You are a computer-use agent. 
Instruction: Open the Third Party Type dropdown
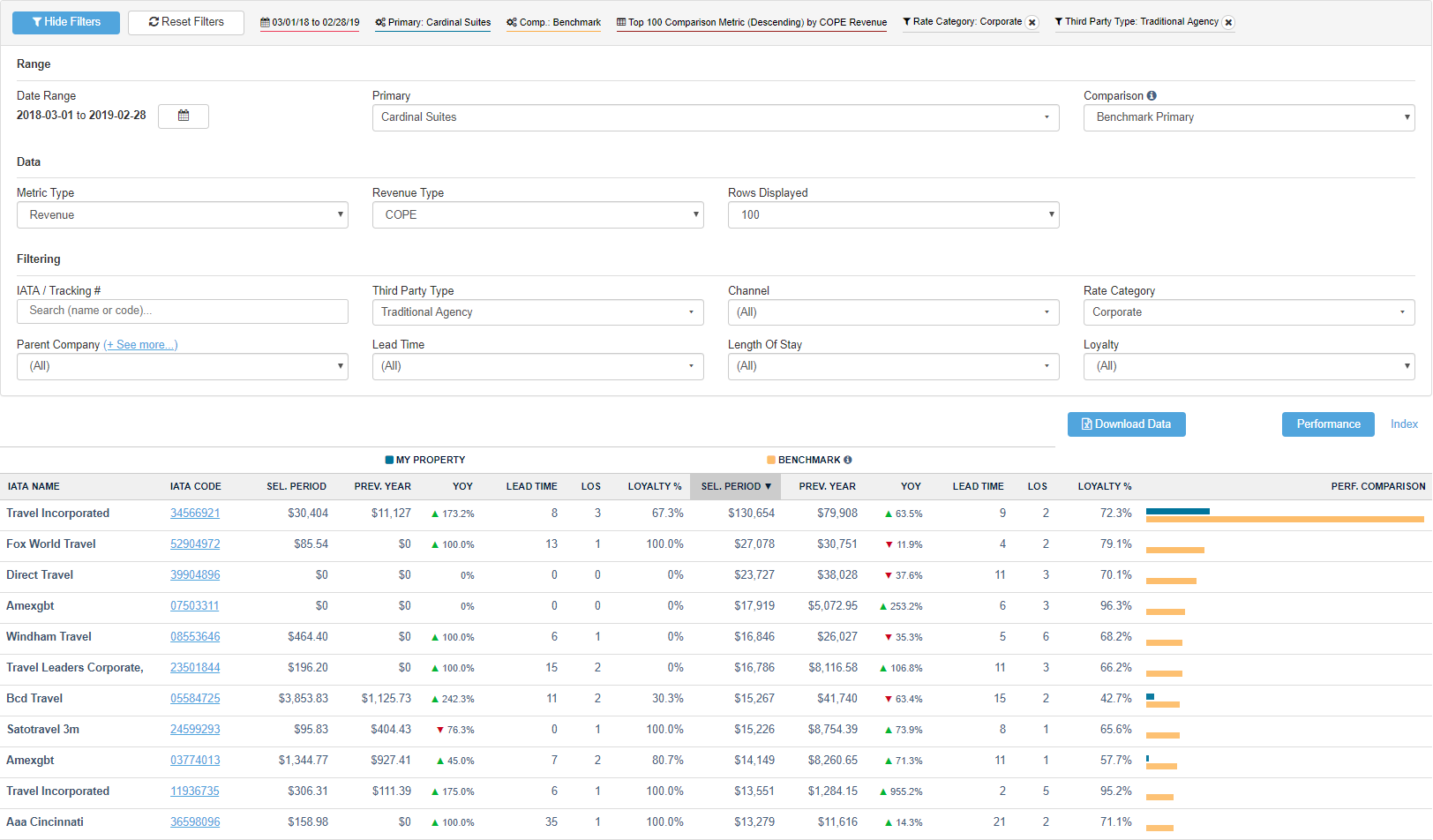[x=538, y=312]
